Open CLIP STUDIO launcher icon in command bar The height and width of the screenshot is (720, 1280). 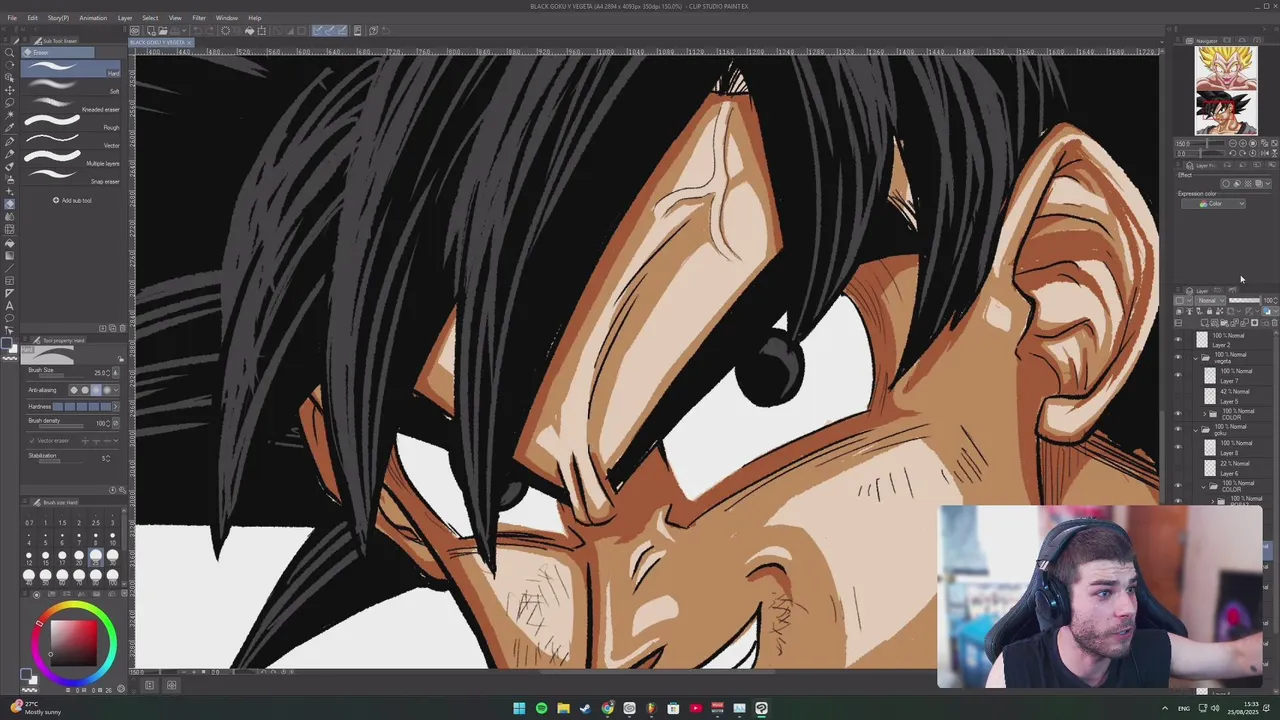(x=135, y=30)
